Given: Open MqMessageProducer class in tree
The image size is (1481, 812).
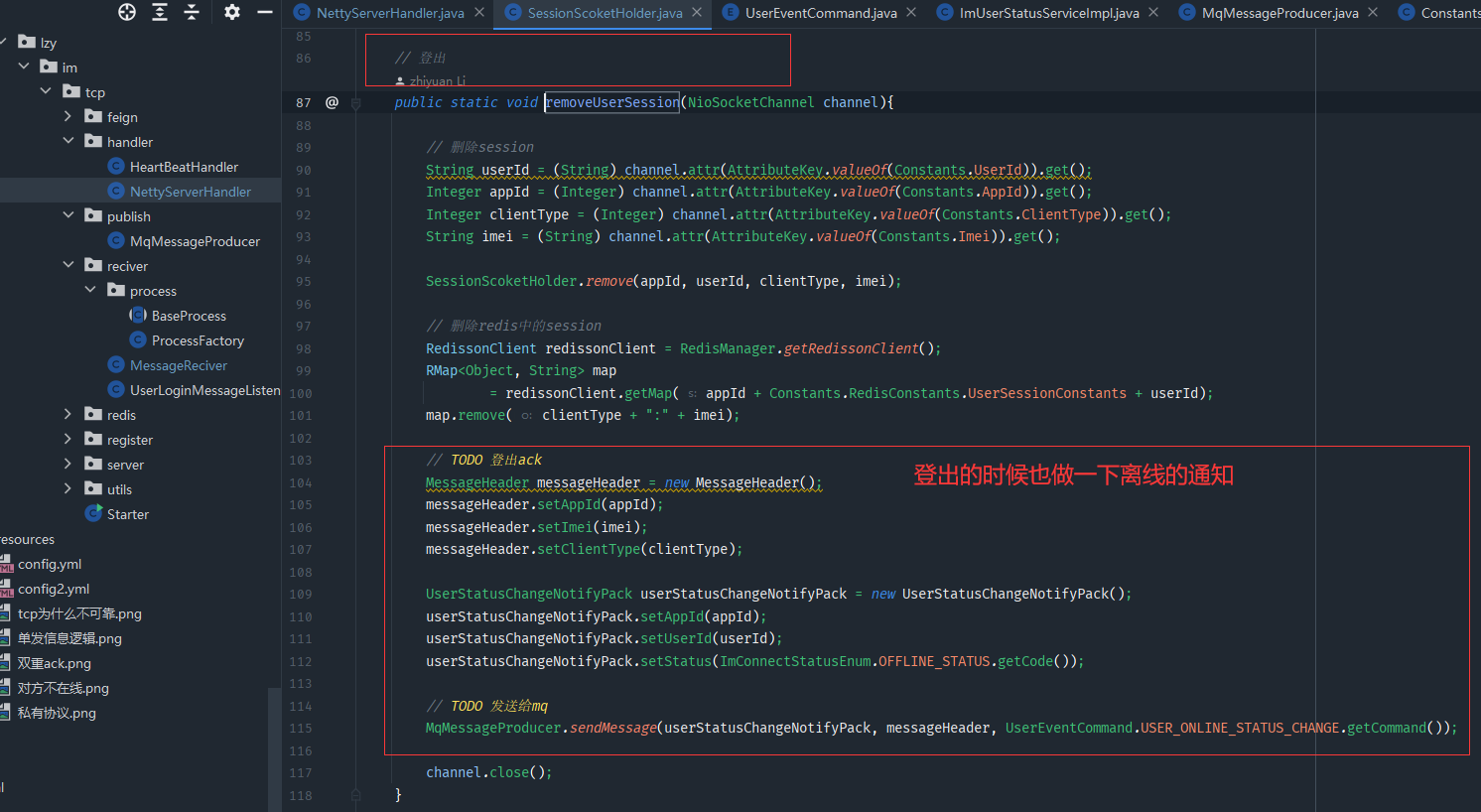Looking at the screenshot, I should [195, 241].
